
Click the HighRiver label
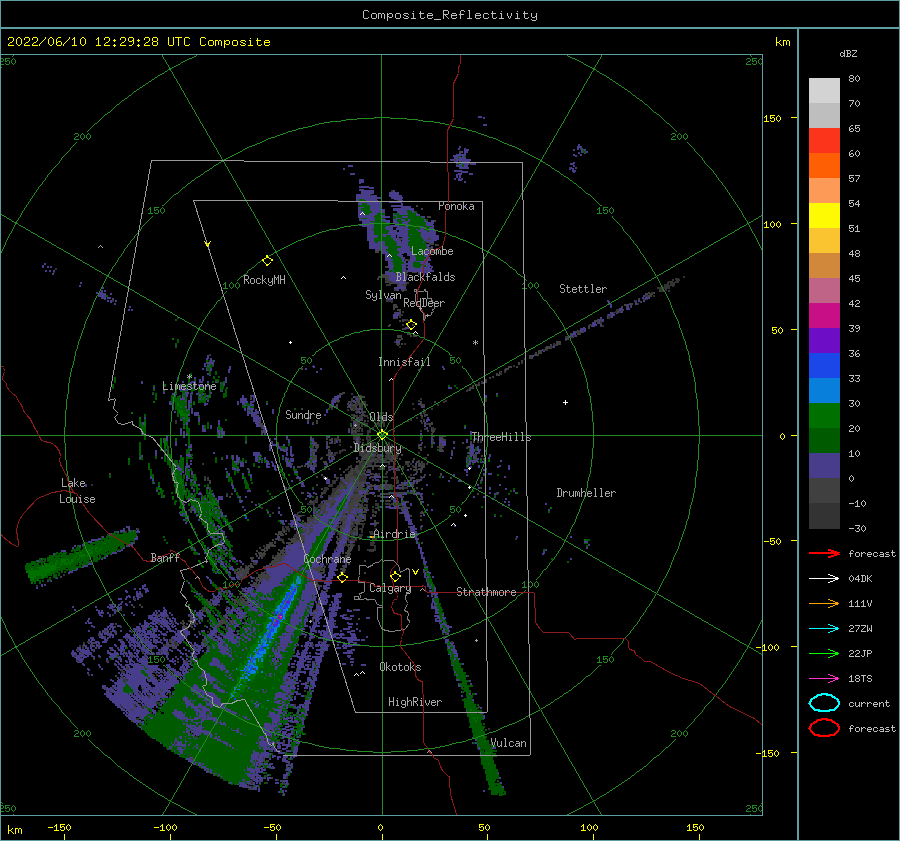(x=415, y=702)
